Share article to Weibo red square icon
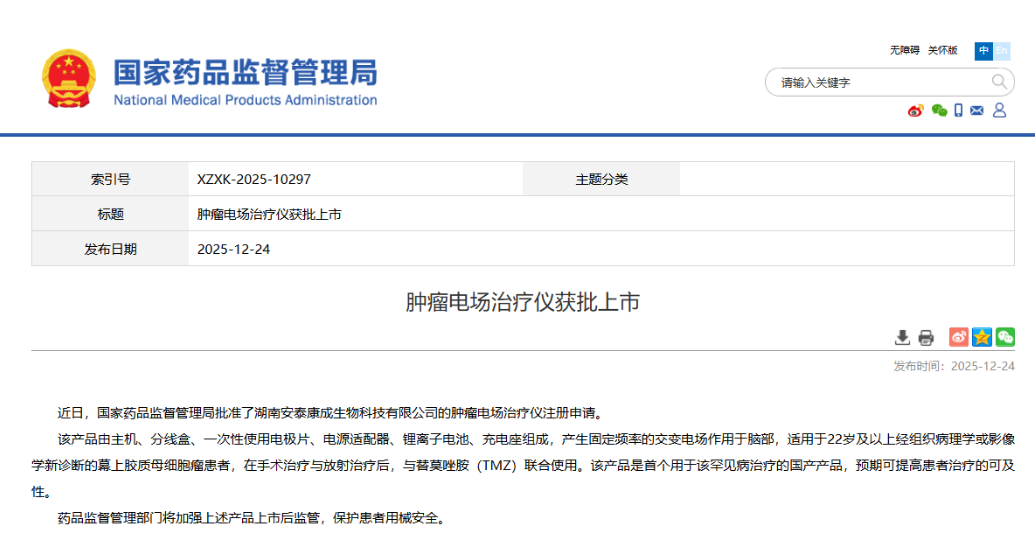Viewport: 1035px width, 558px height. tap(958, 337)
